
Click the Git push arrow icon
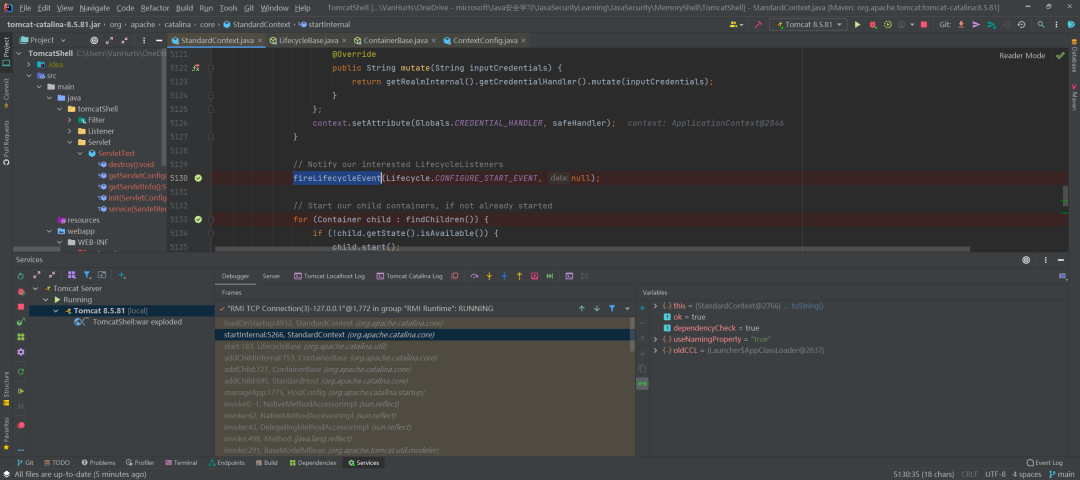(x=976, y=24)
